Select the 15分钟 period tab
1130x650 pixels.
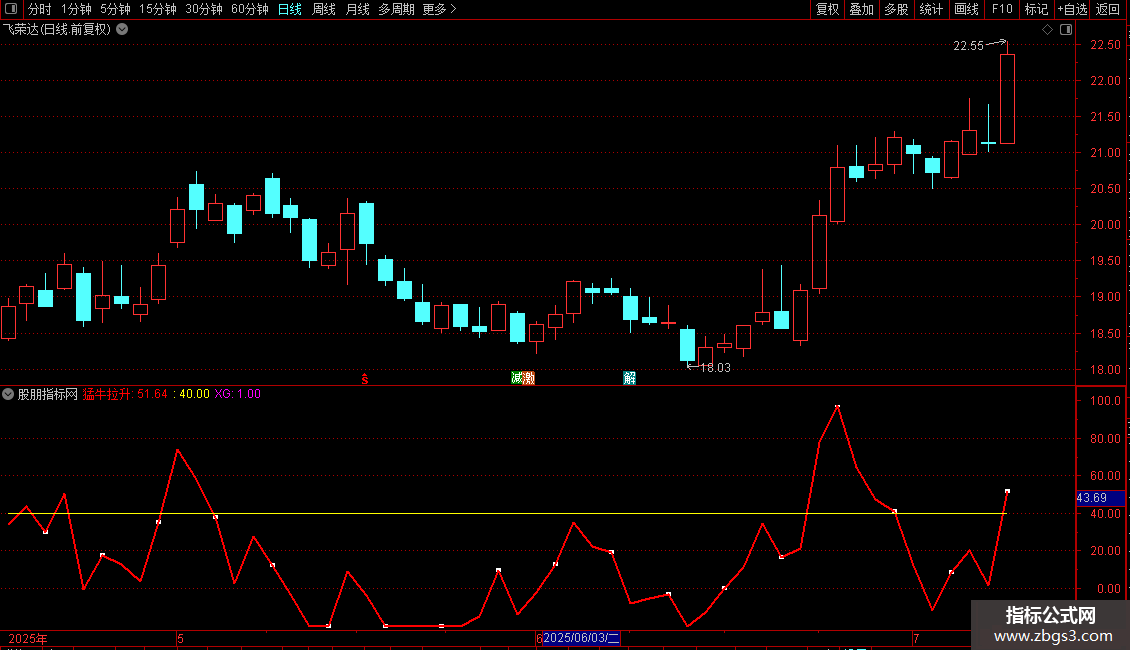tap(157, 9)
